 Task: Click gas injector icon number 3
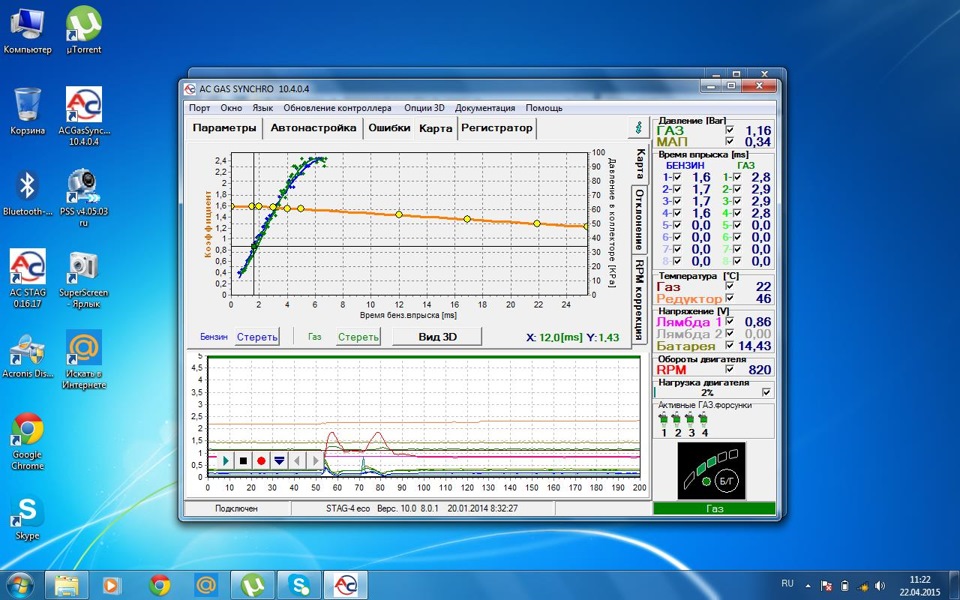691,420
